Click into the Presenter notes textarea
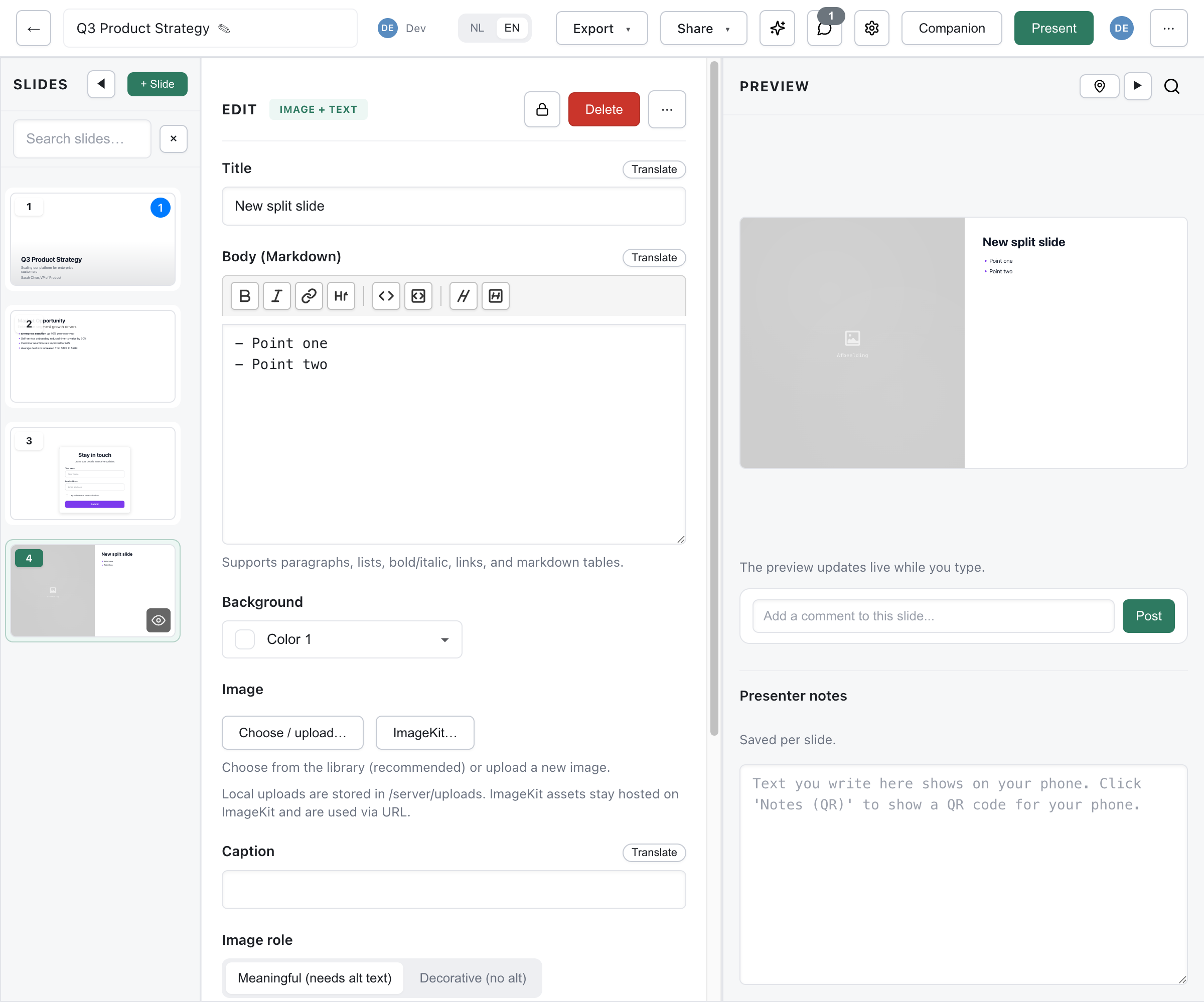Screen dimensions: 1204x1002 [963, 874]
